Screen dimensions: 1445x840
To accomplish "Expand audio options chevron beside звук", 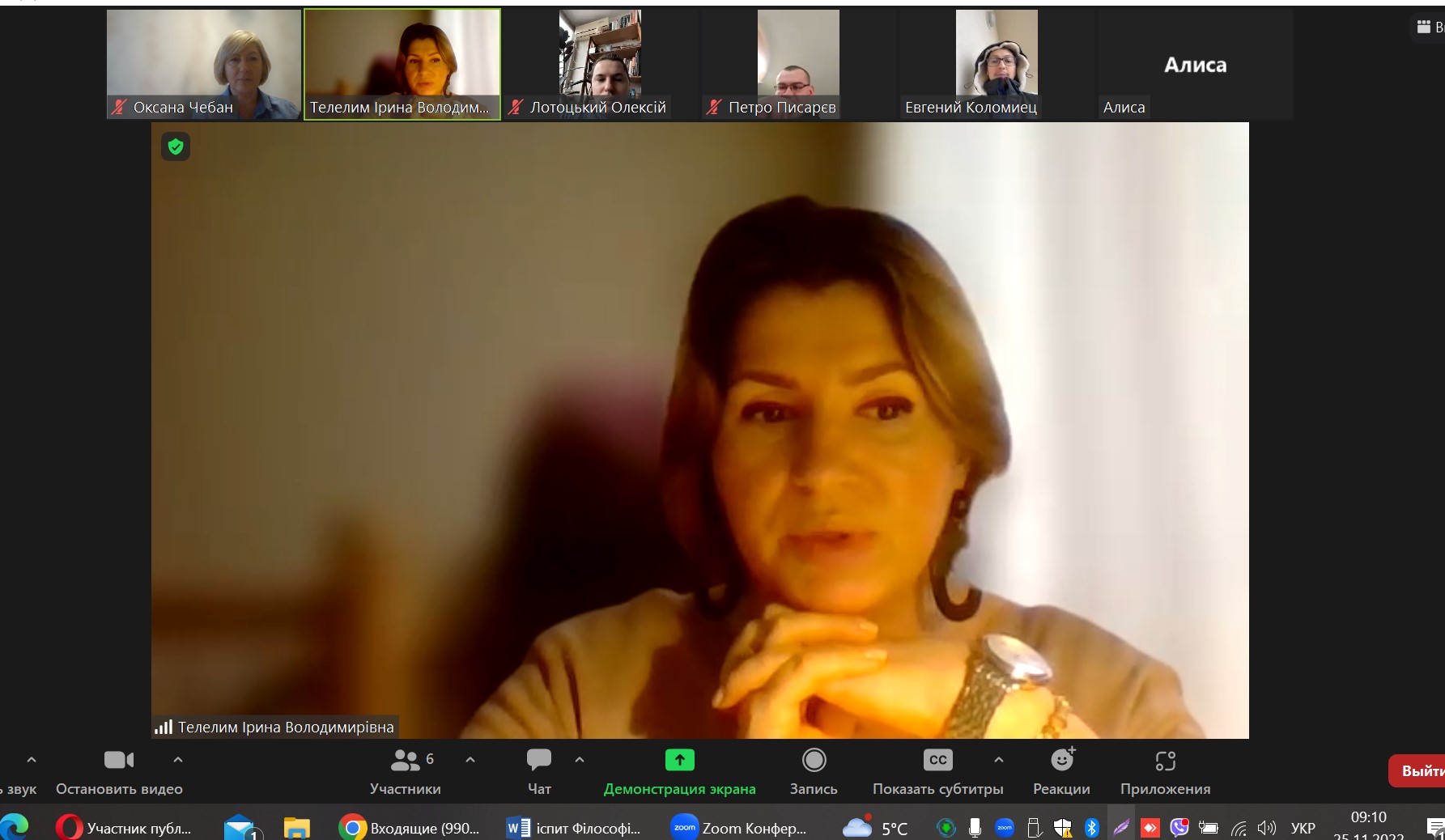I will 32,760.
